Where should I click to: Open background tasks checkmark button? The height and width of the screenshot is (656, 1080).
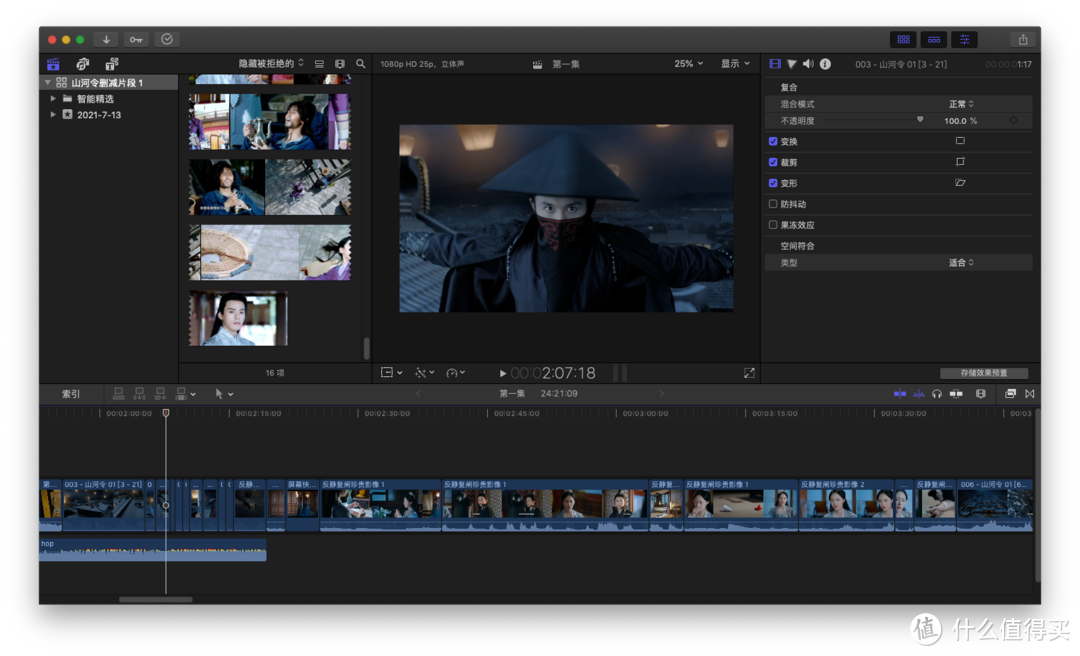[x=167, y=39]
